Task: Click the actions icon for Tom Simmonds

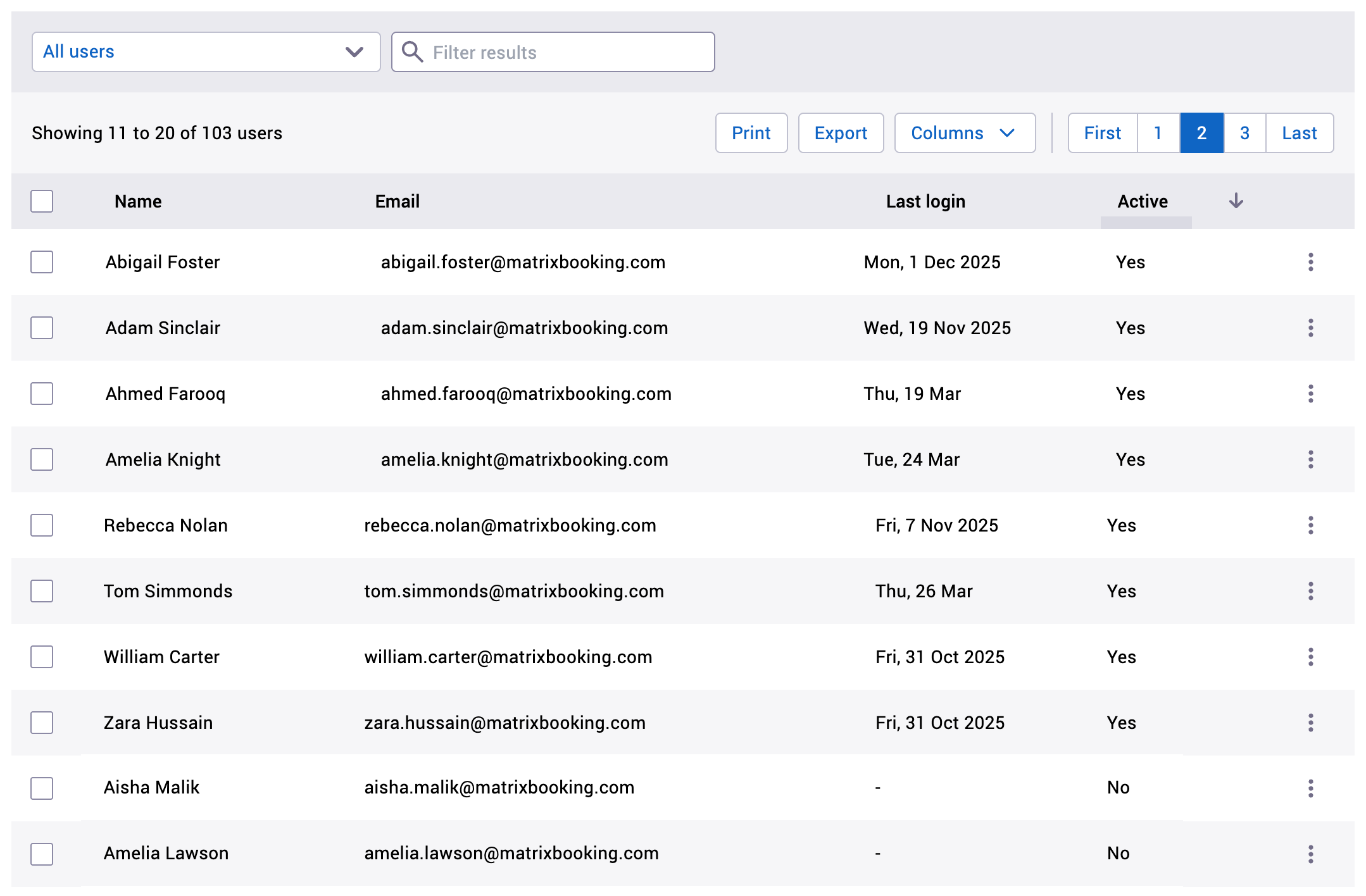Action: 1310,591
